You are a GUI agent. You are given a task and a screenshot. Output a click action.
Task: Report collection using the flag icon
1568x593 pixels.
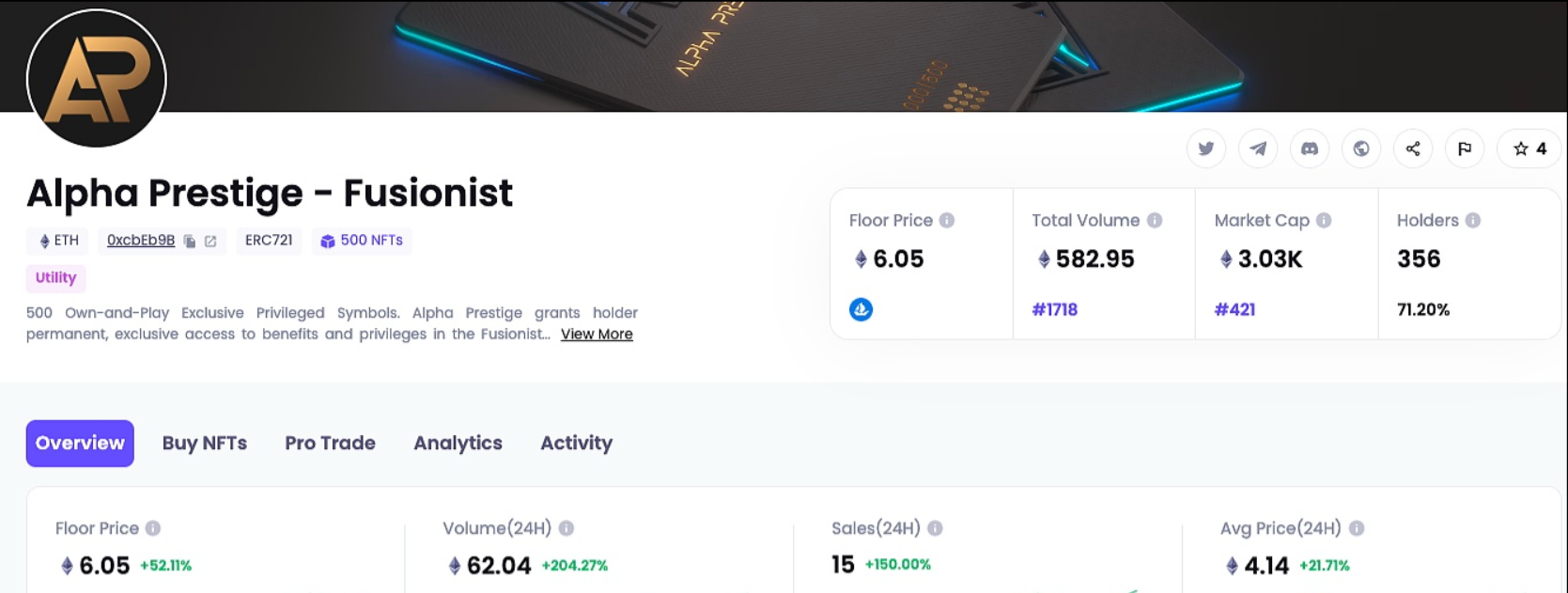coord(1465,148)
